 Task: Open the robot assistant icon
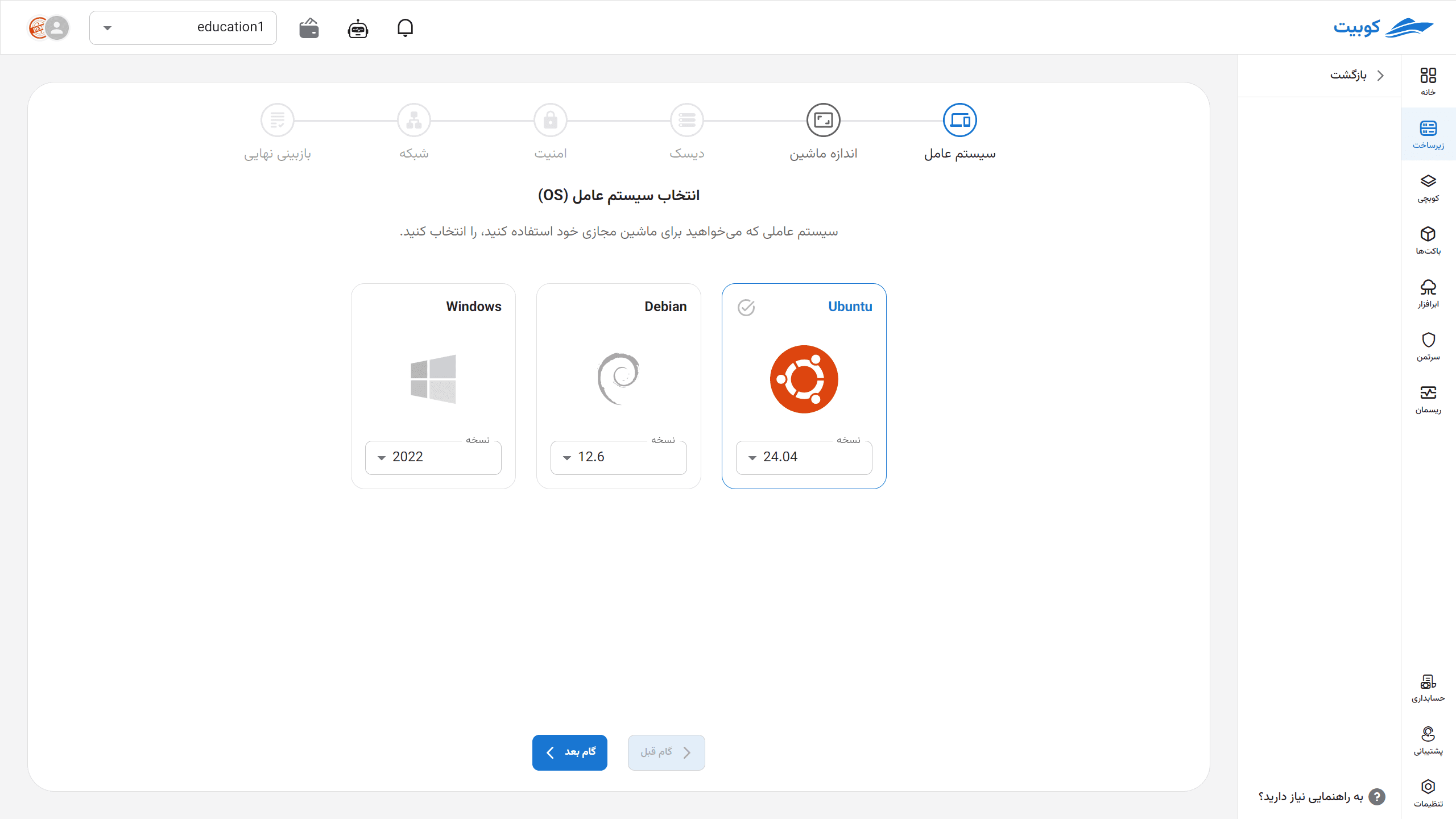358,28
